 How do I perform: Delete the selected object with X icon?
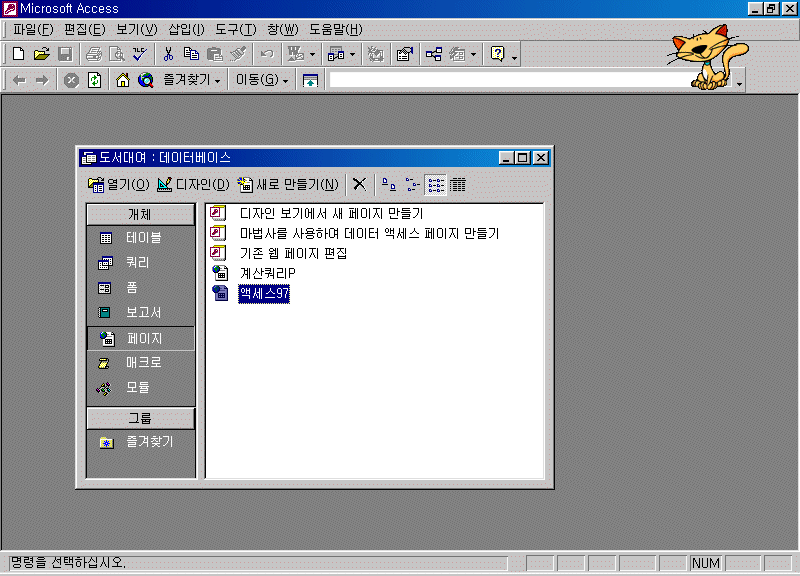[x=359, y=184]
